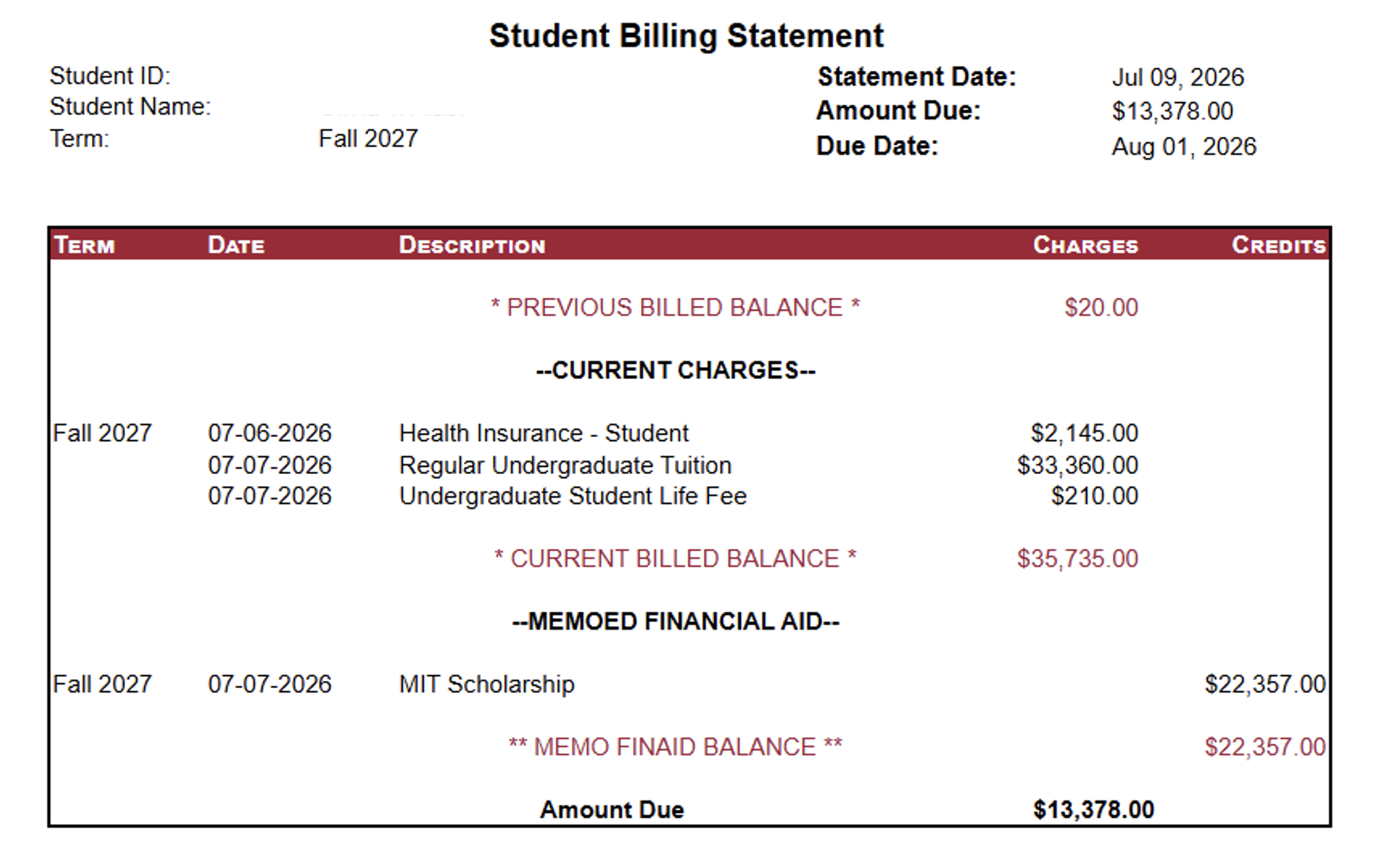The image size is (1389, 868).
Task: Select the Regular Undergraduate Tuition line
Action: point(689,465)
